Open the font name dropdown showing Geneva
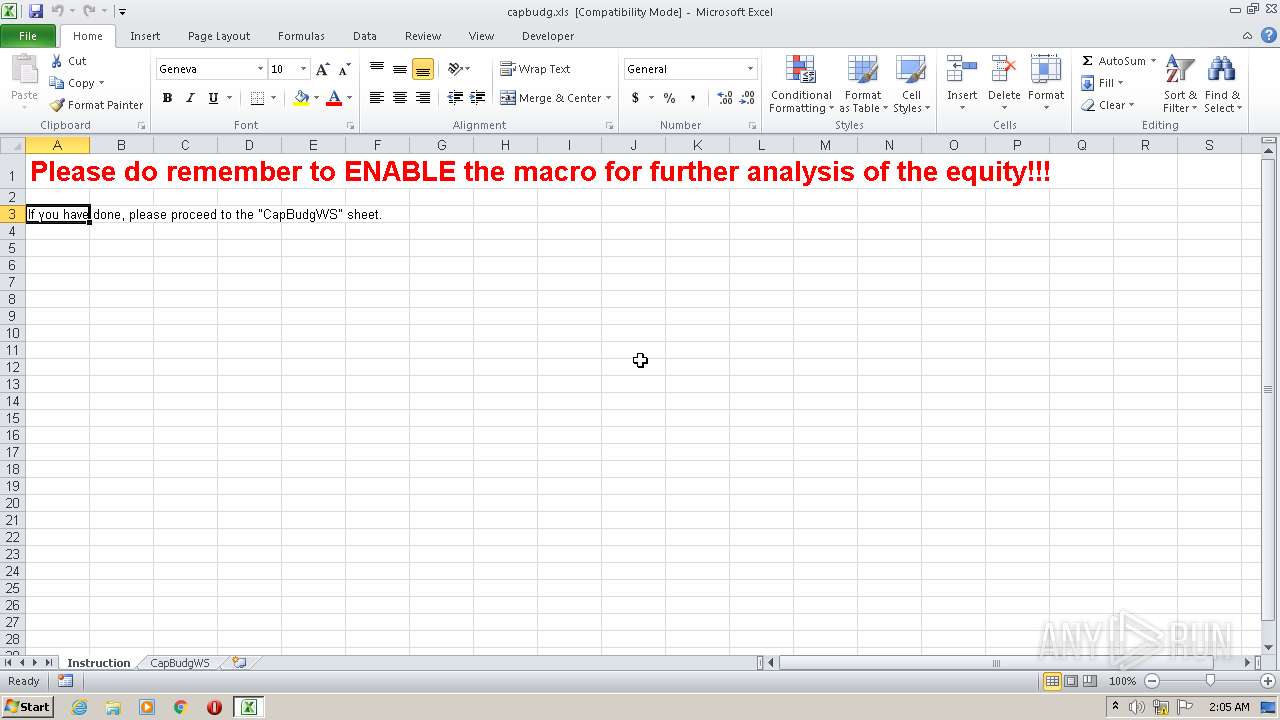Screen dimensions: 1280x720 pyautogui.click(x=260, y=69)
